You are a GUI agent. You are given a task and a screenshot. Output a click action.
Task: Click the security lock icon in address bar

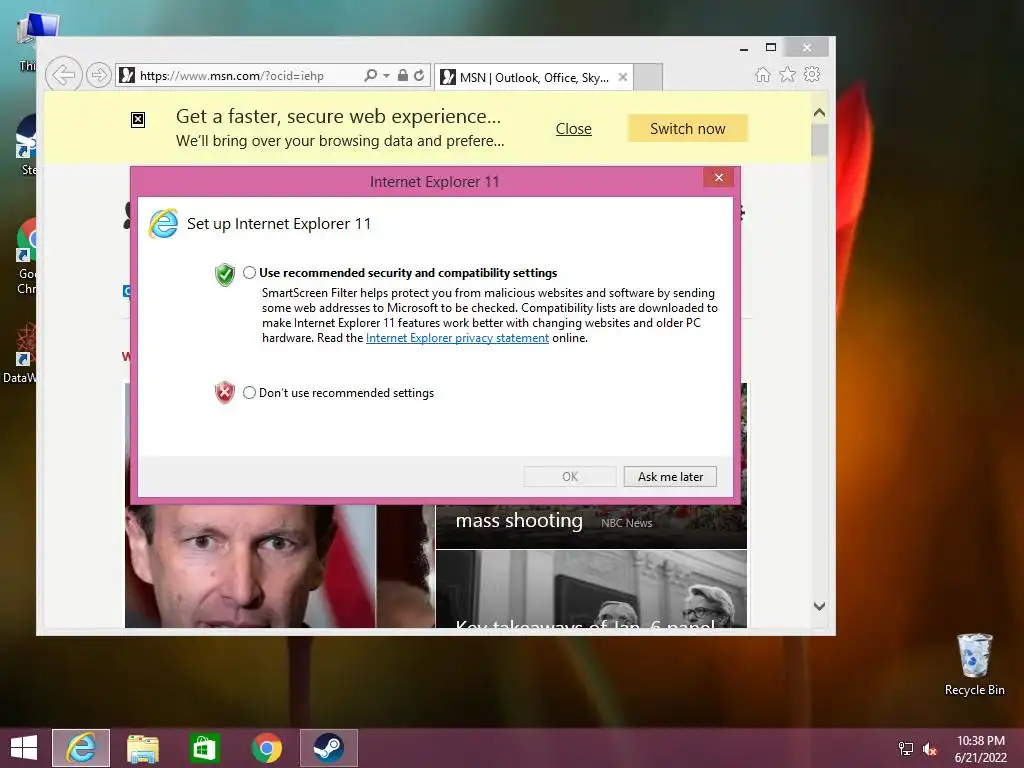(403, 75)
